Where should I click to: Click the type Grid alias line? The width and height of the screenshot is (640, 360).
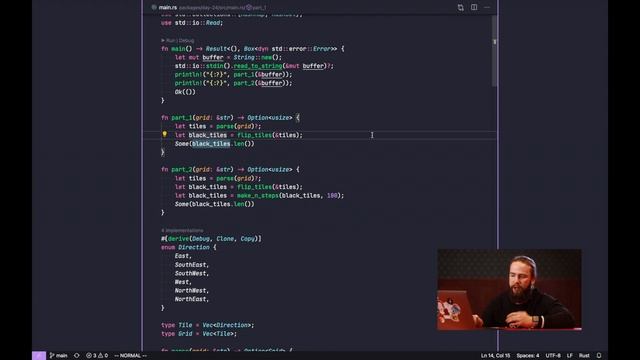tap(199, 334)
